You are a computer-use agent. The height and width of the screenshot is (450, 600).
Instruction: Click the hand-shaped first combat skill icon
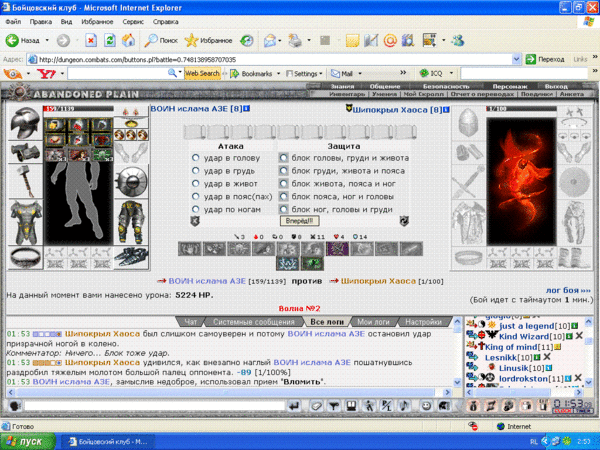tap(189, 249)
